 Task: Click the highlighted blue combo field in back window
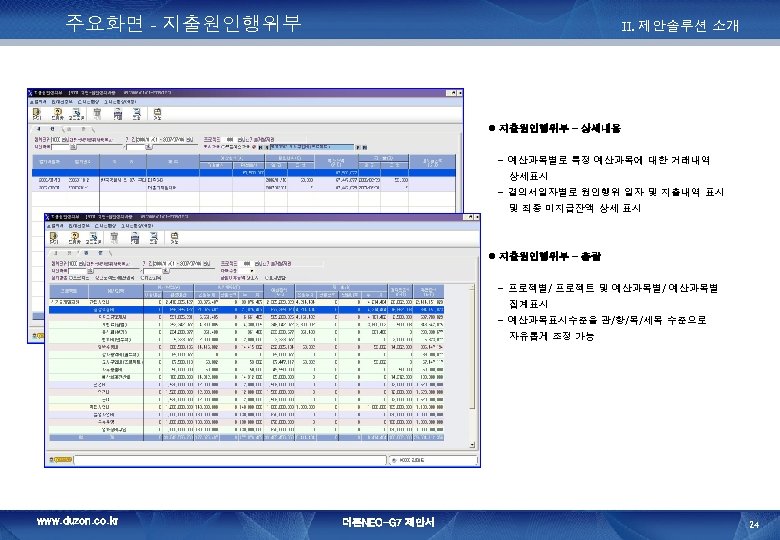[x=312, y=147]
